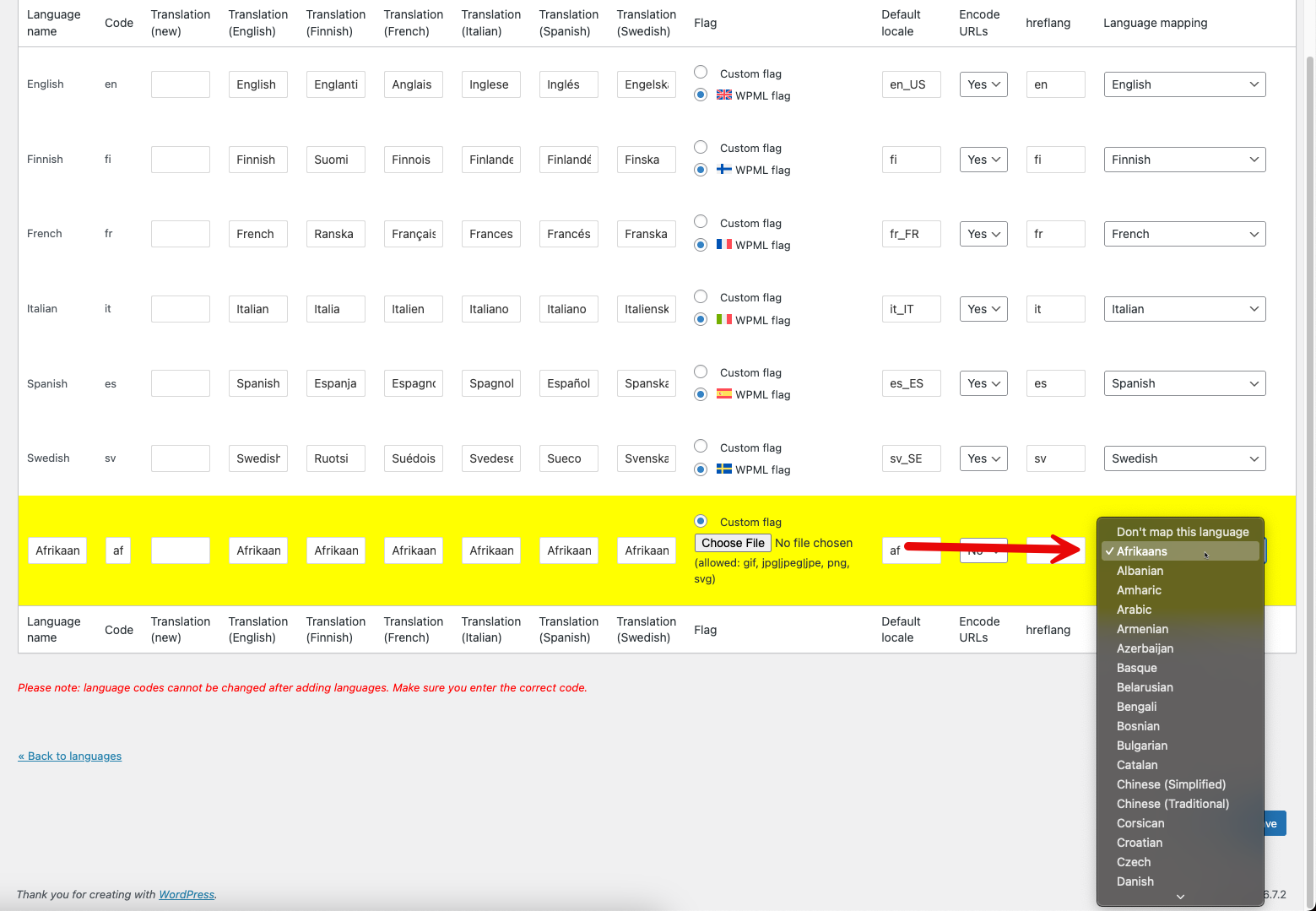Choose 'Don't map this language' option
Image resolution: width=1316 pixels, height=911 pixels.
click(x=1180, y=532)
